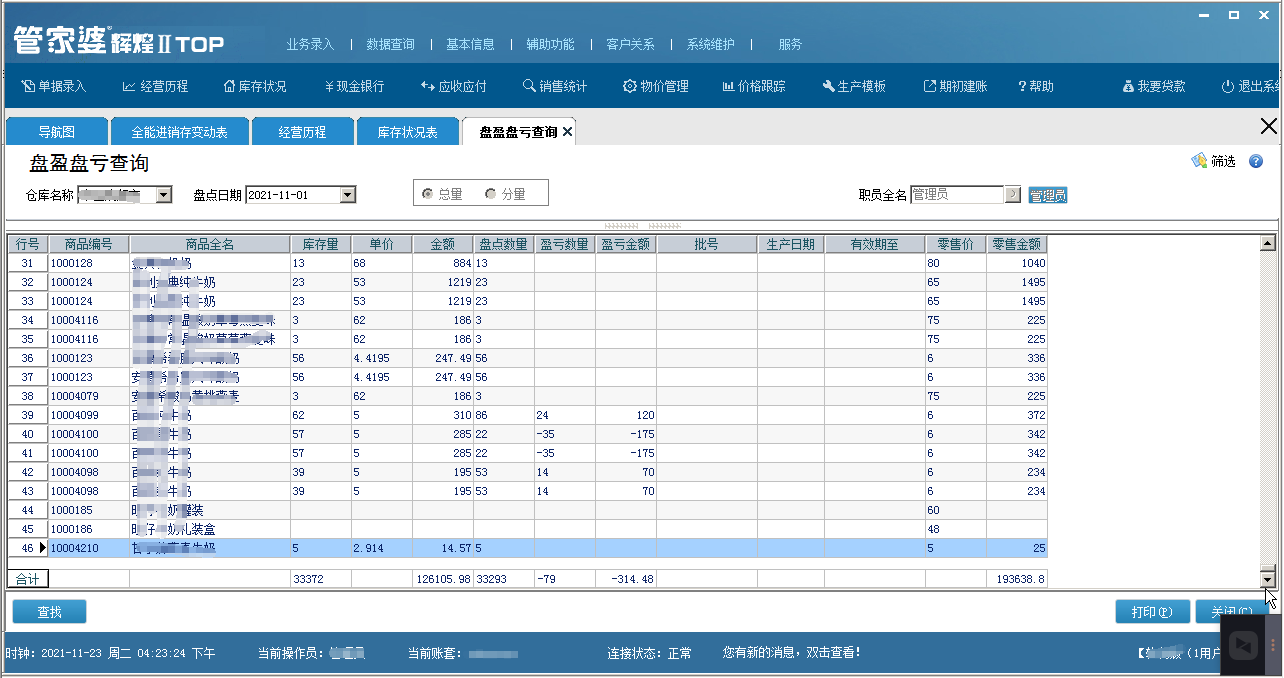Select the 总量 radio button
The image size is (1284, 678).
(x=428, y=194)
